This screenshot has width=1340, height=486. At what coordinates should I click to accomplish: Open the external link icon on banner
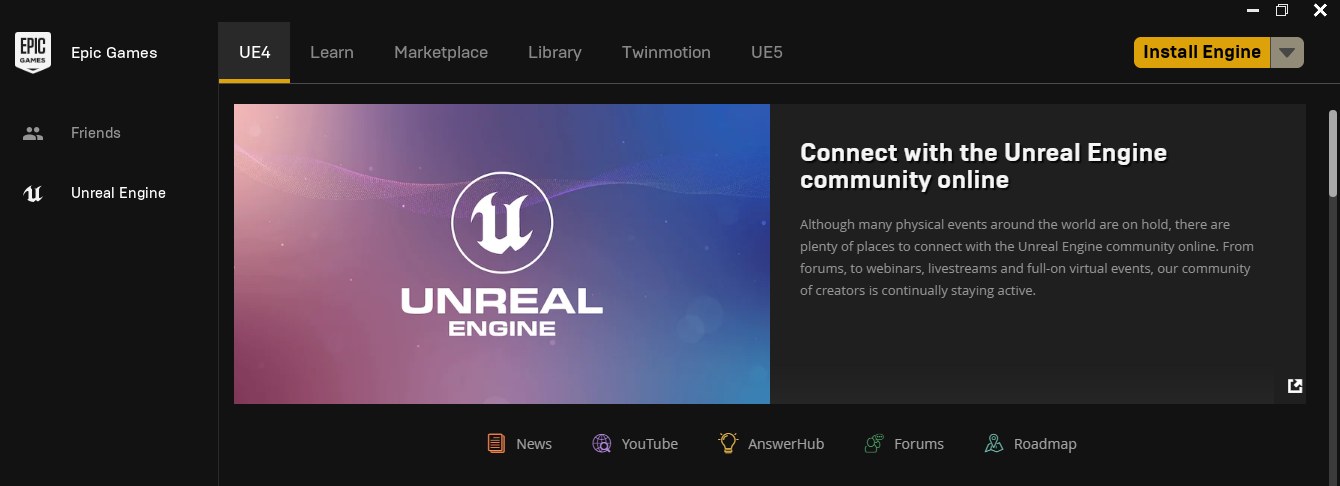[1295, 386]
